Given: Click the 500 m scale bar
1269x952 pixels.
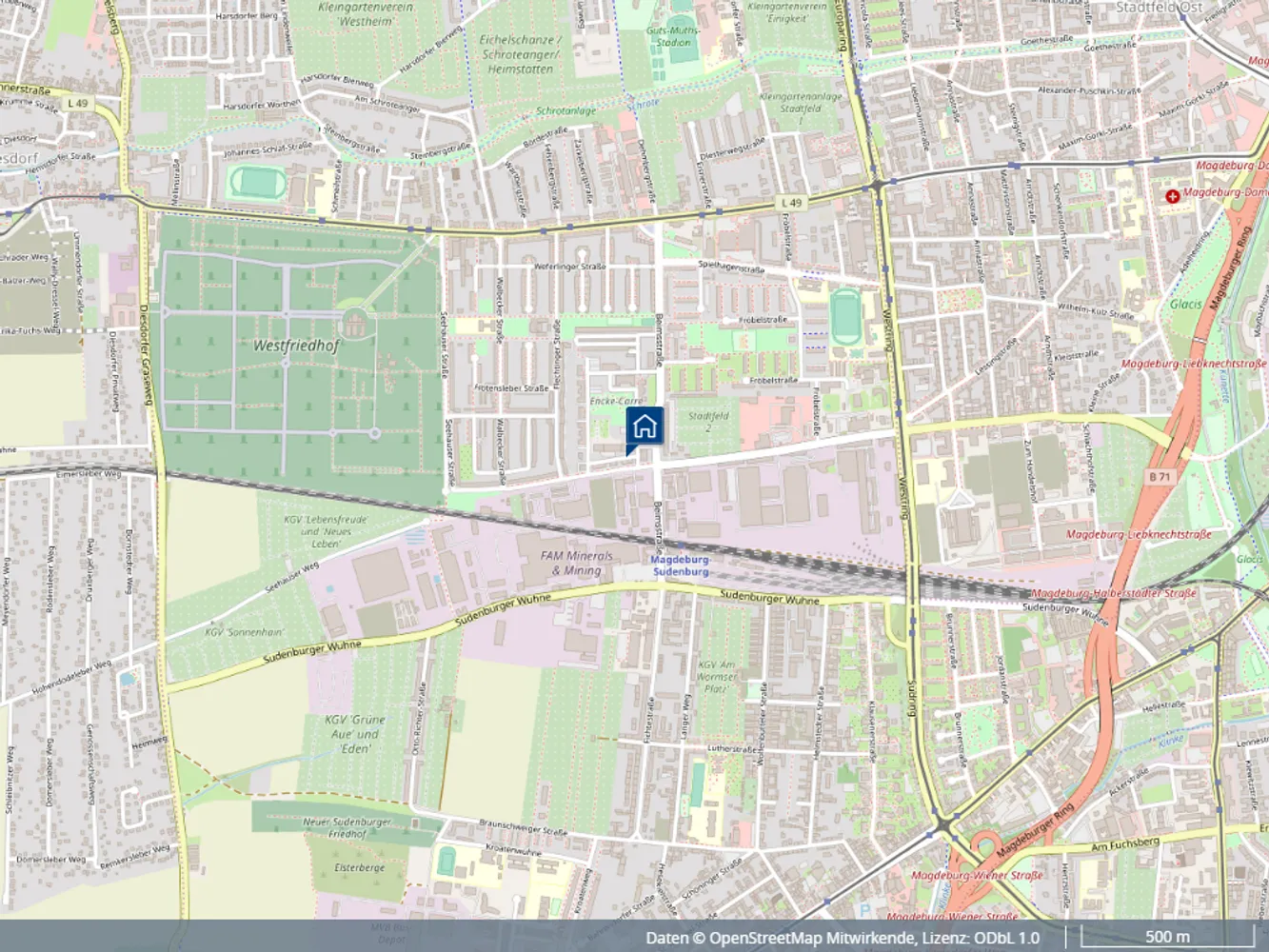Looking at the screenshot, I should pos(1166,937).
